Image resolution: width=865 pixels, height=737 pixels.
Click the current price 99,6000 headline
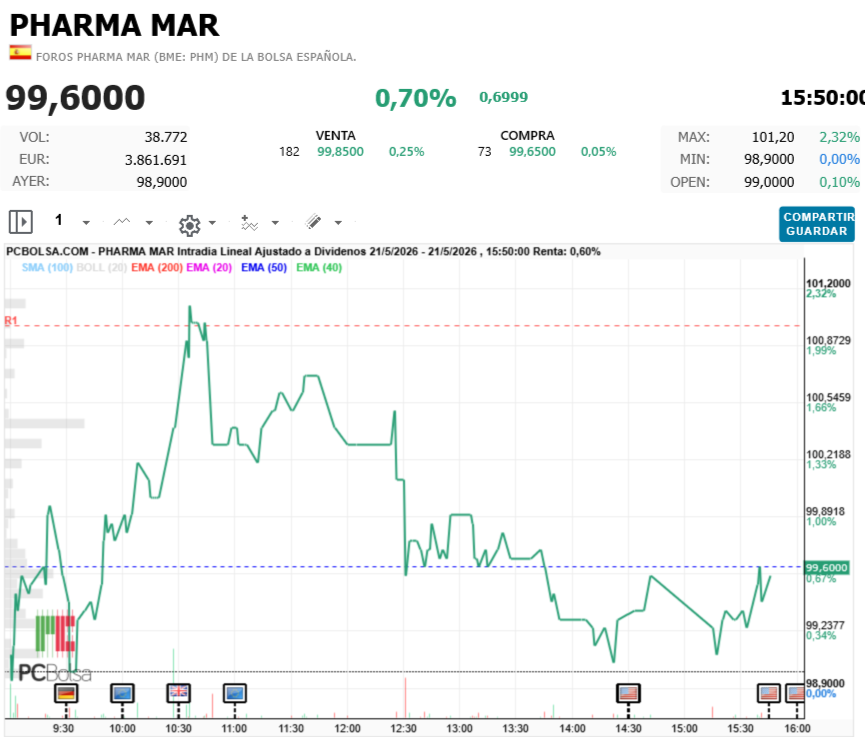tap(75, 98)
